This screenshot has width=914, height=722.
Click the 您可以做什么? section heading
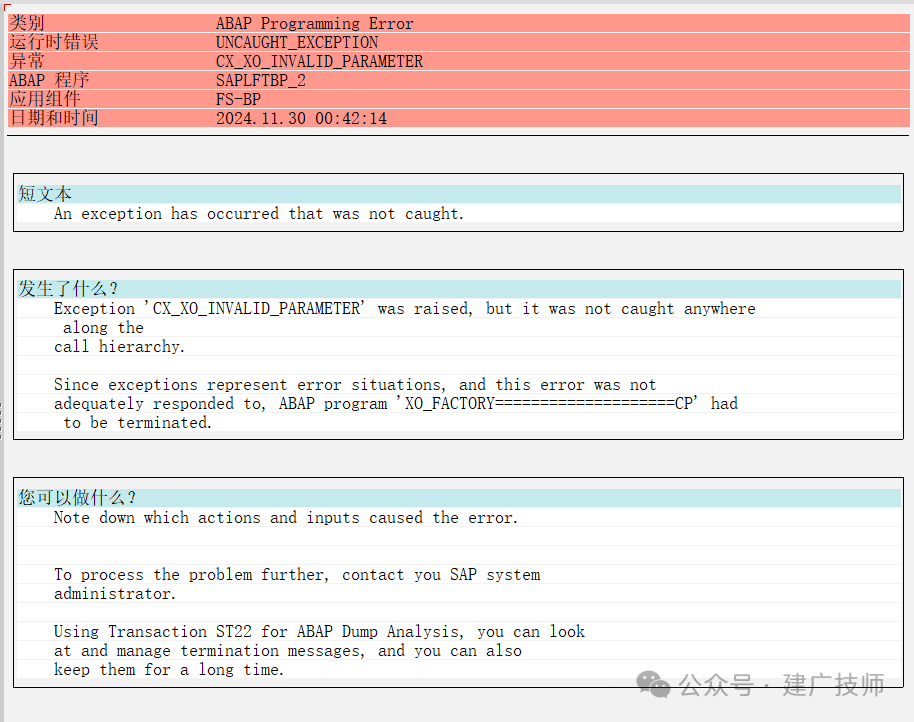coord(77,497)
